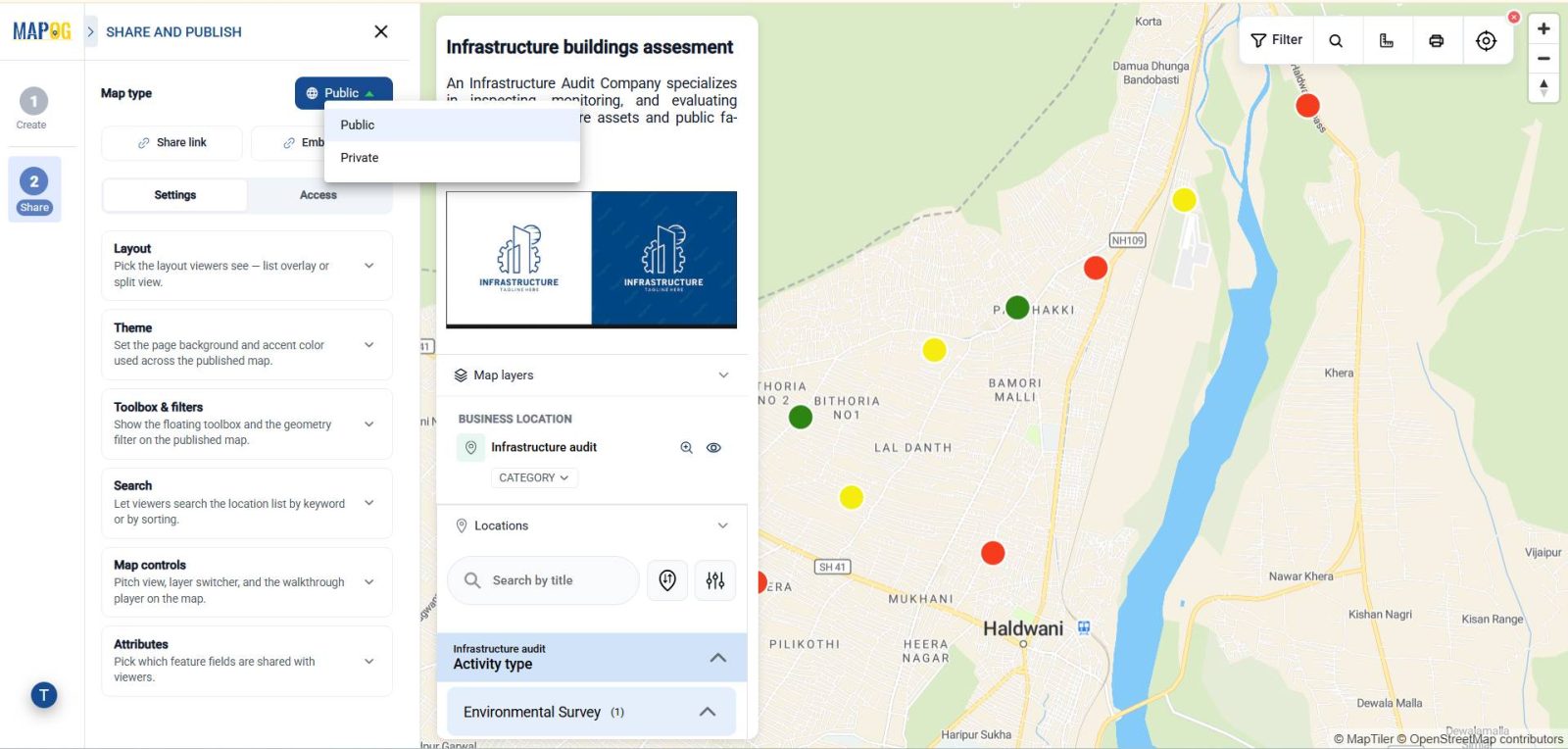Expand the Search settings section
This screenshot has height=749, width=1568.
pyautogui.click(x=247, y=503)
